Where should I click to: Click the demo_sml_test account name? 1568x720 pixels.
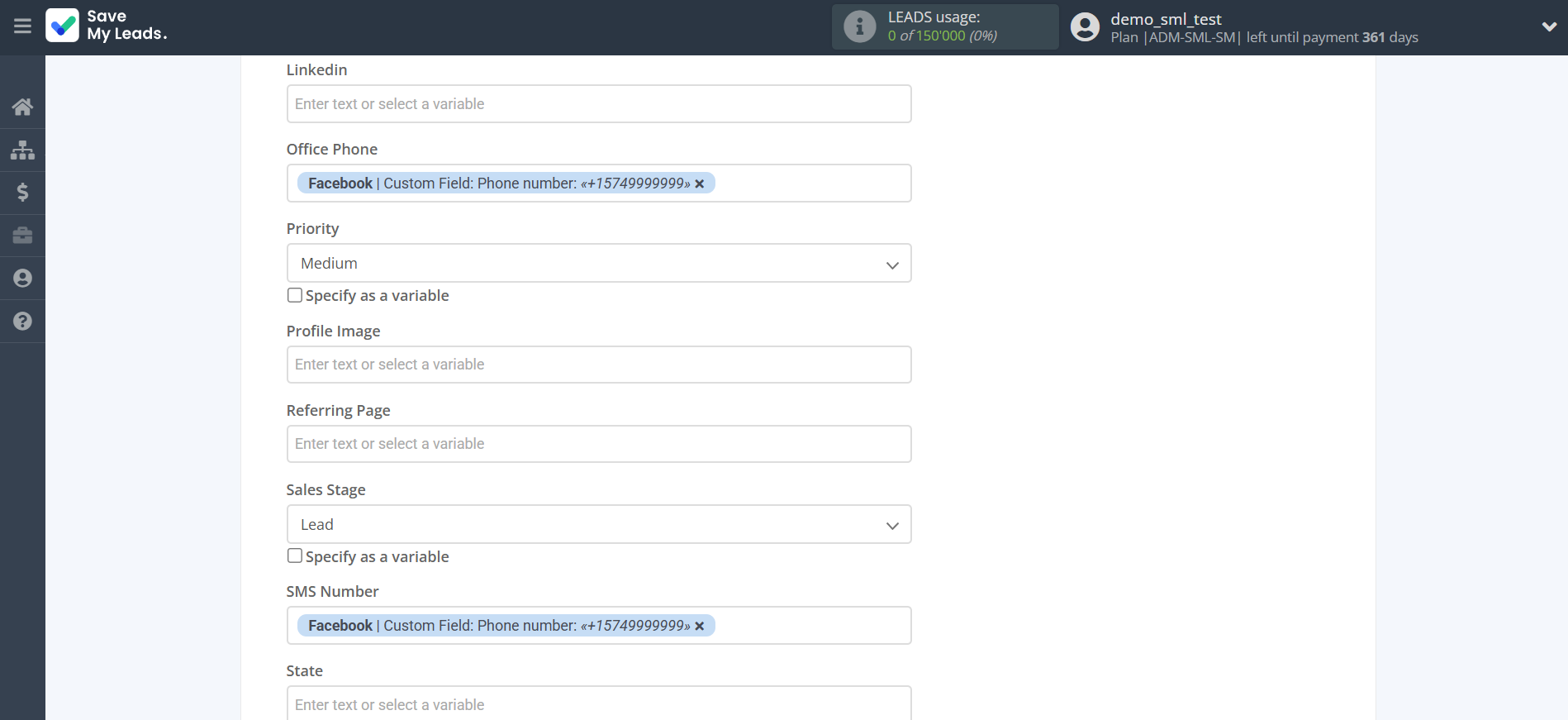tap(1165, 19)
